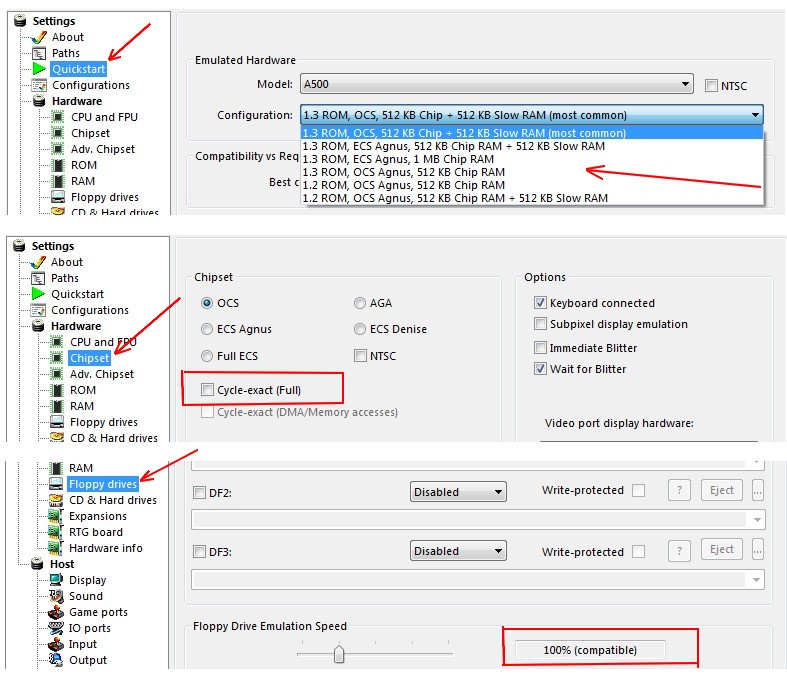Screen dimensions: 787x674
Task: Click the RTG board icon
Action: (57, 532)
